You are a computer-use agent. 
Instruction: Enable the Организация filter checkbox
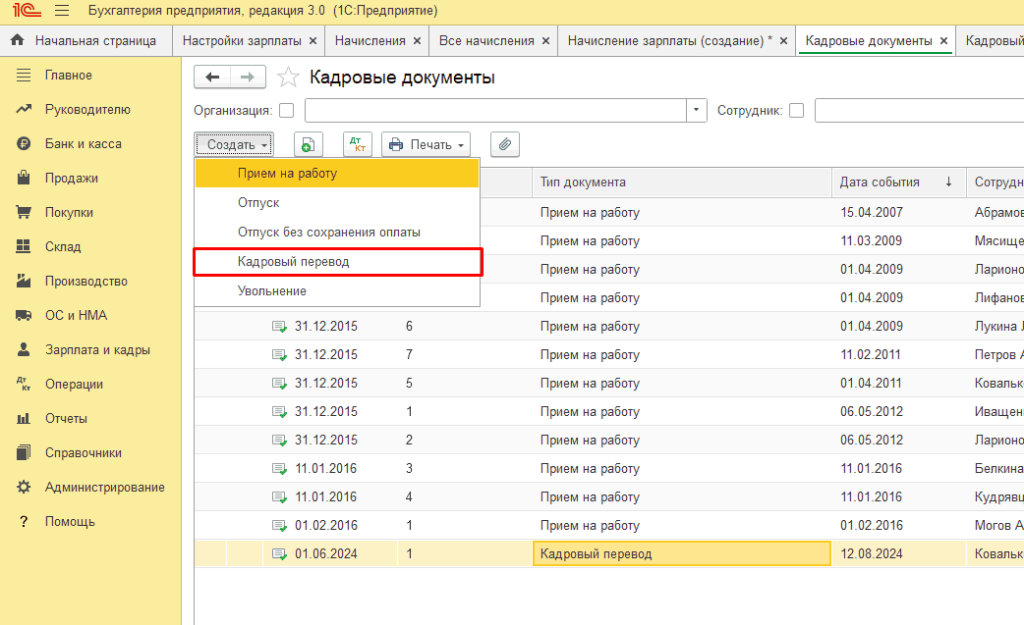[x=287, y=111]
